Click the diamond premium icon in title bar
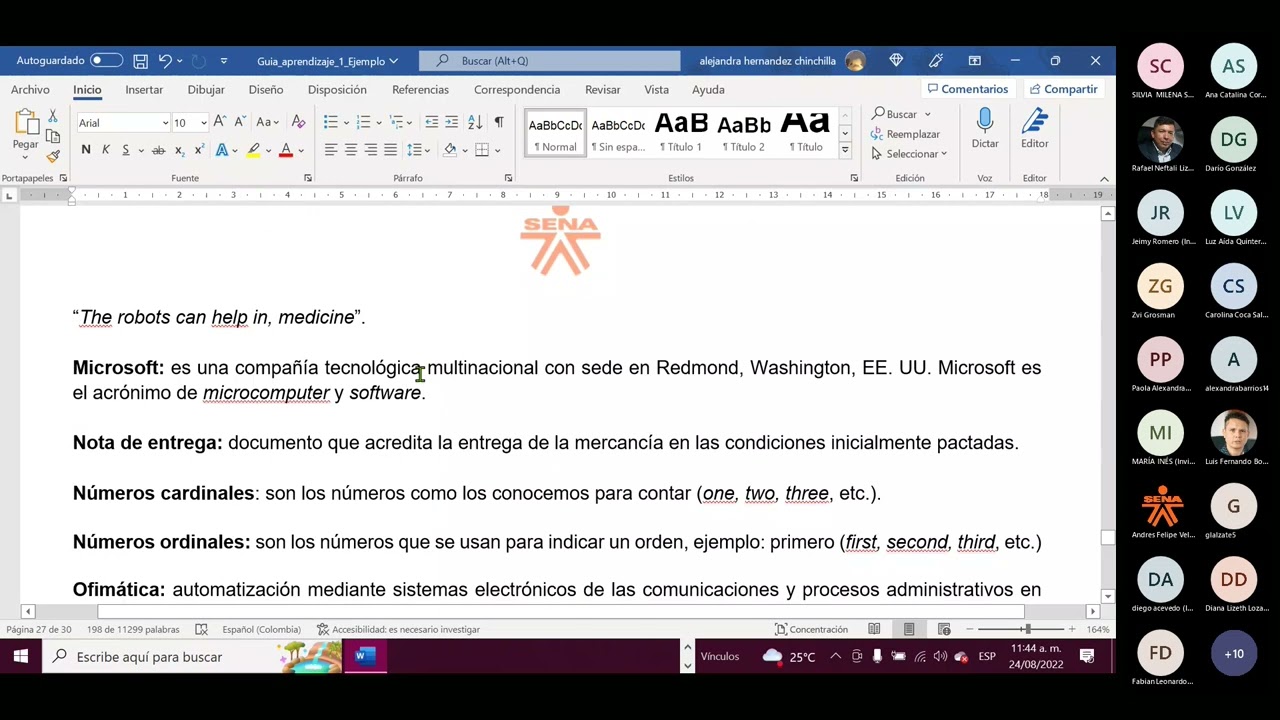Image resolution: width=1280 pixels, height=720 pixels. [896, 61]
